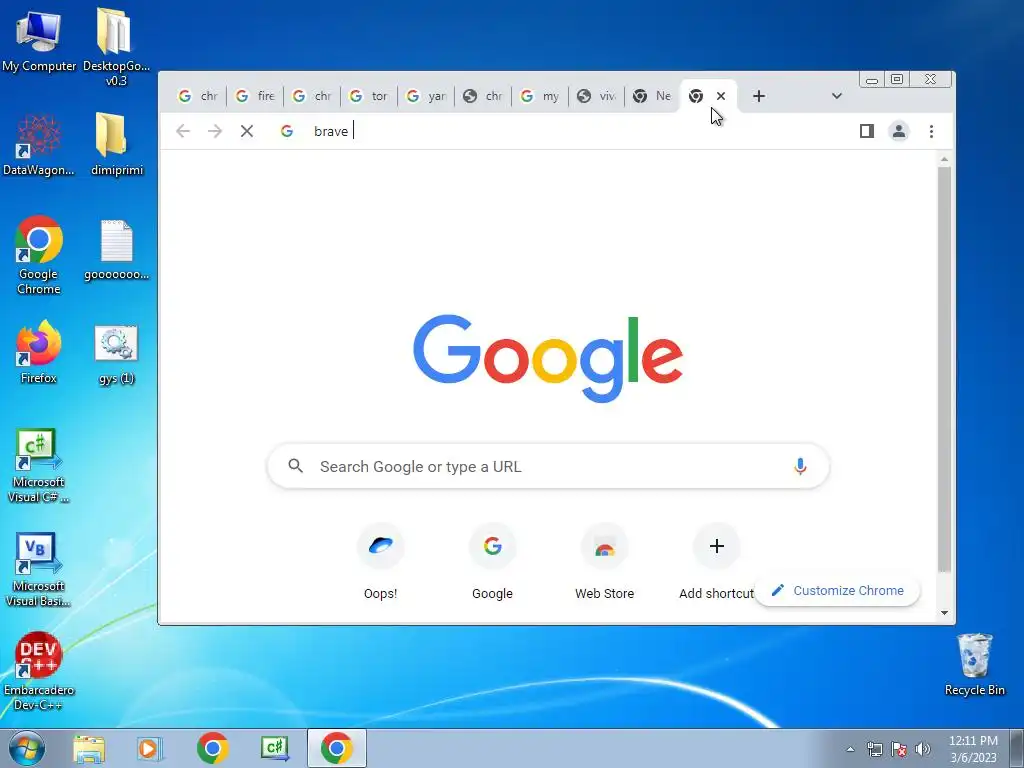Select the My Computer desktop icon
This screenshot has width=1024, height=768.
pos(39,41)
